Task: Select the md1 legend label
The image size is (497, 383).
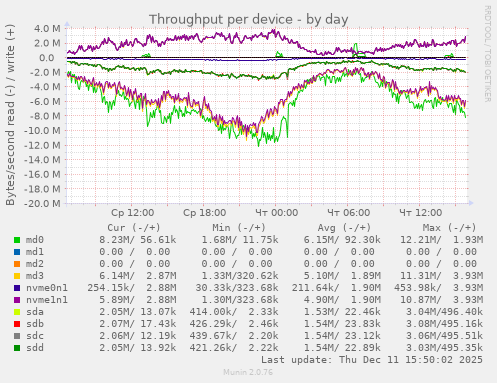Action: [x=35, y=252]
